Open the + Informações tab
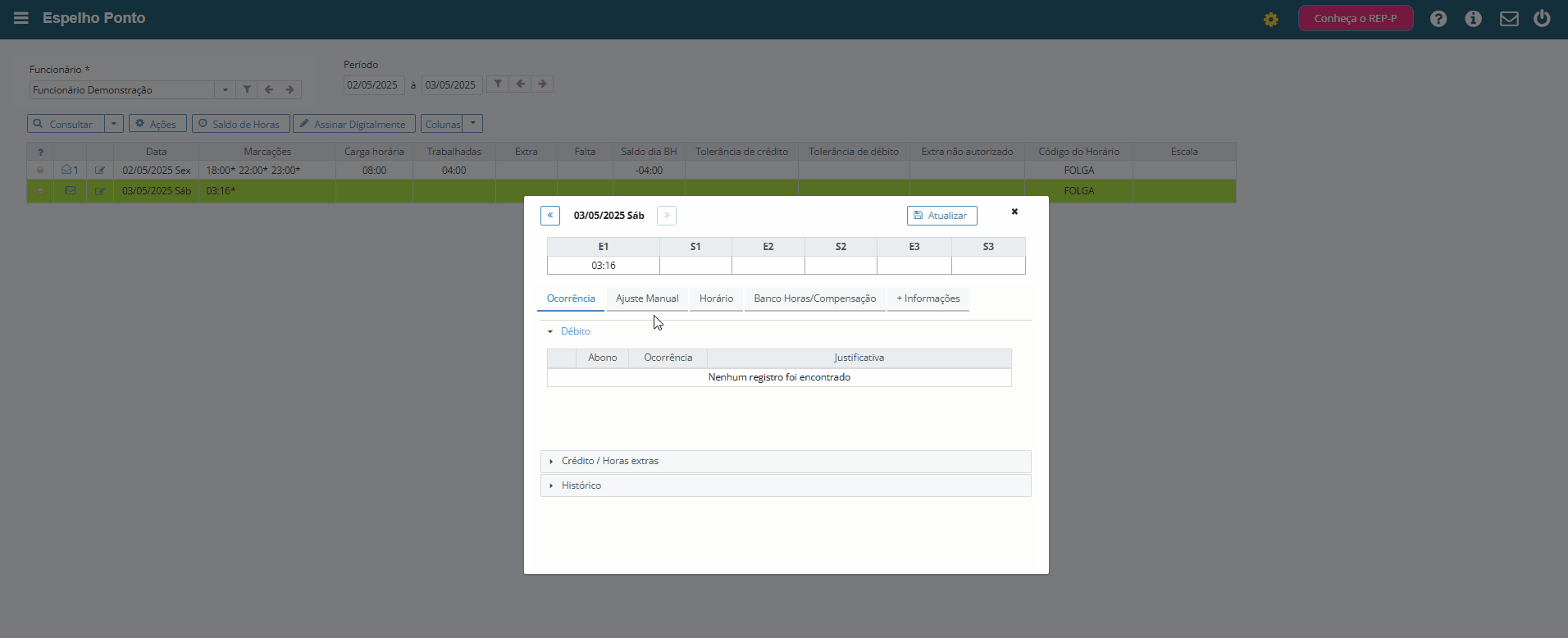The height and width of the screenshot is (638, 1568). [x=928, y=298]
